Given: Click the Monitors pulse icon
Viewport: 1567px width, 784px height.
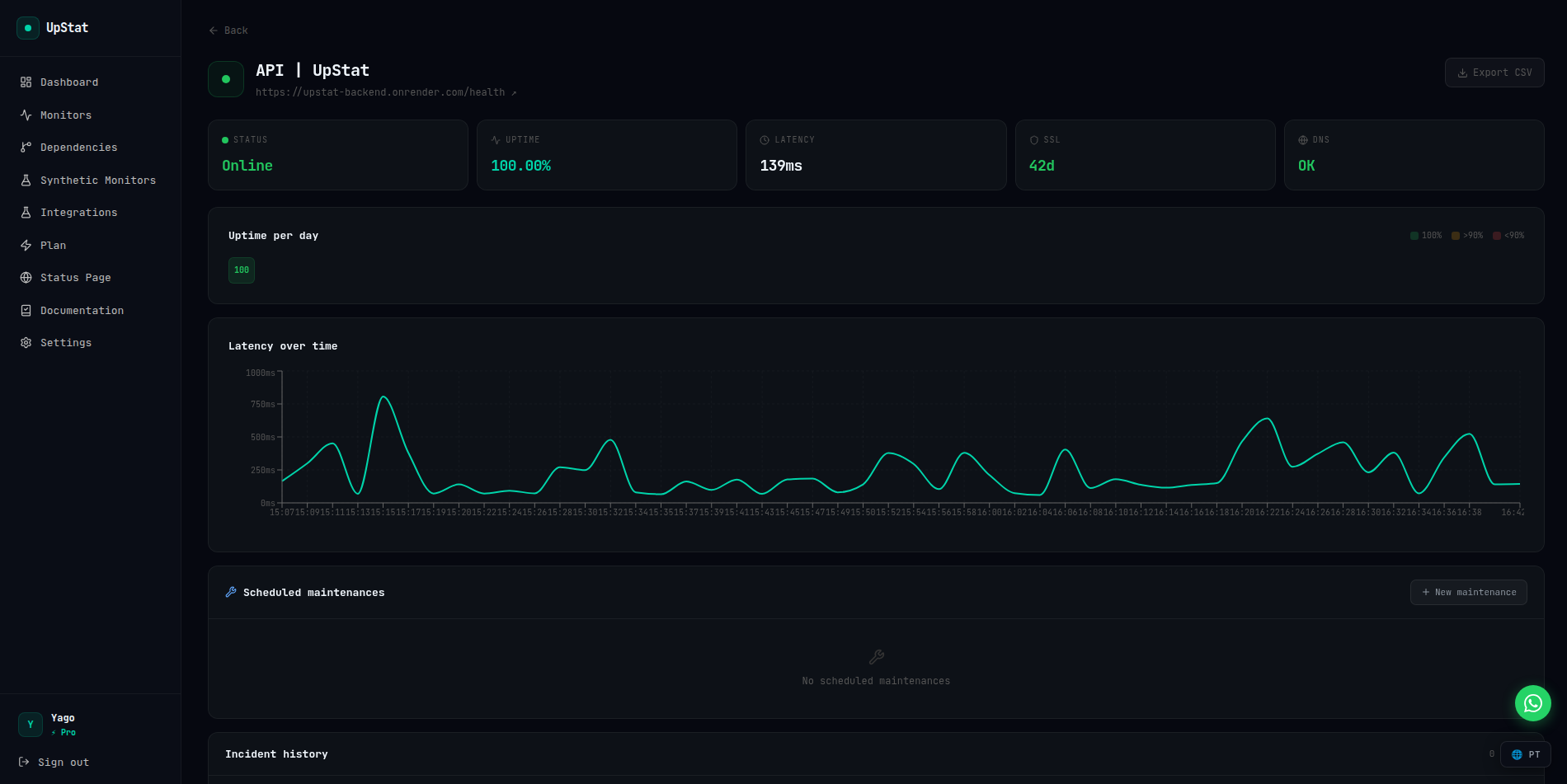Looking at the screenshot, I should [x=26, y=115].
